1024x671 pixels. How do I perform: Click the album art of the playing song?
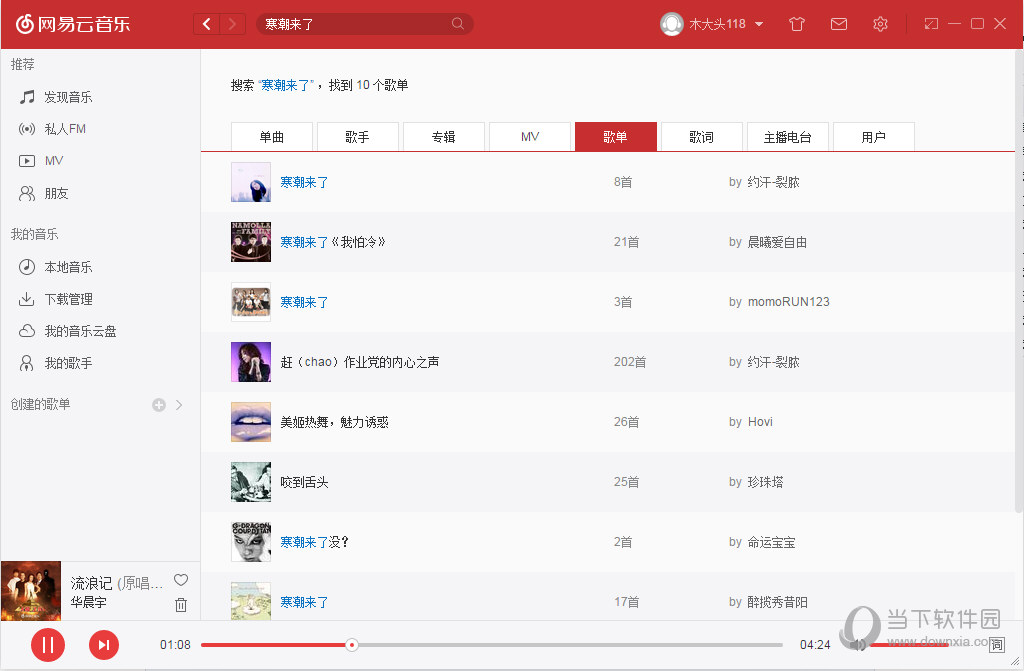(x=30, y=591)
